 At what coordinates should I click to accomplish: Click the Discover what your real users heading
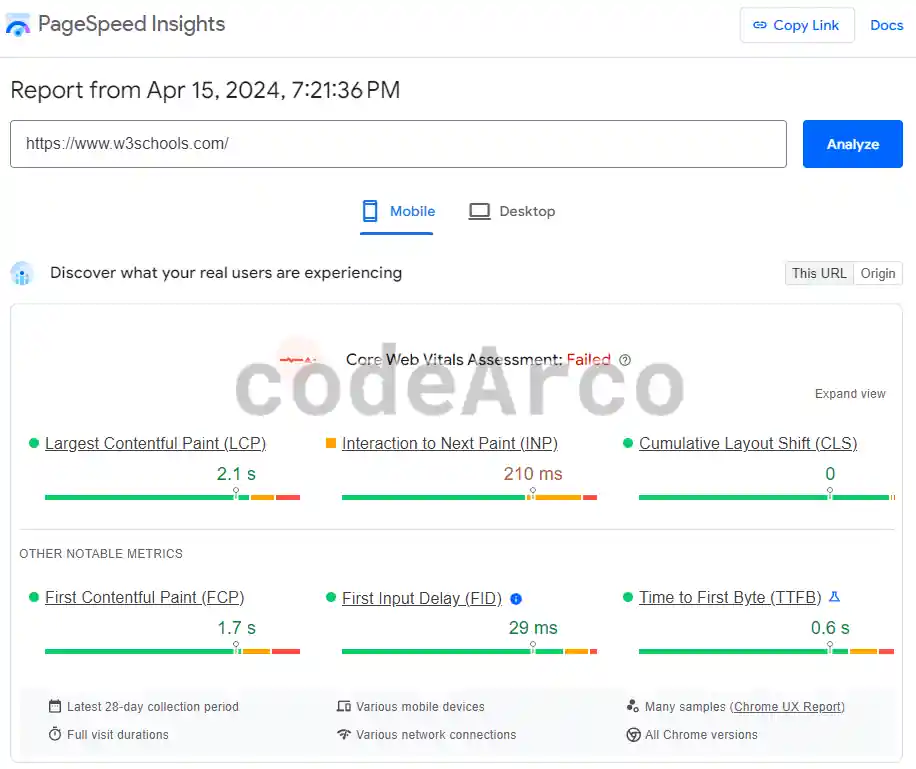coord(226,273)
